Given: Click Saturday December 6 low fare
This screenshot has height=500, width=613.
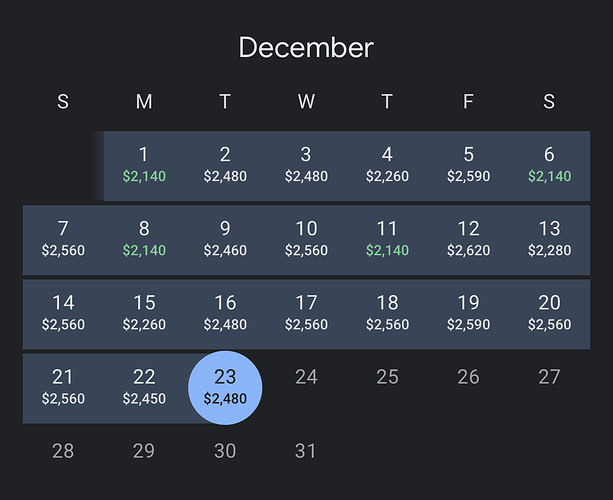Looking at the screenshot, I should (x=549, y=165).
